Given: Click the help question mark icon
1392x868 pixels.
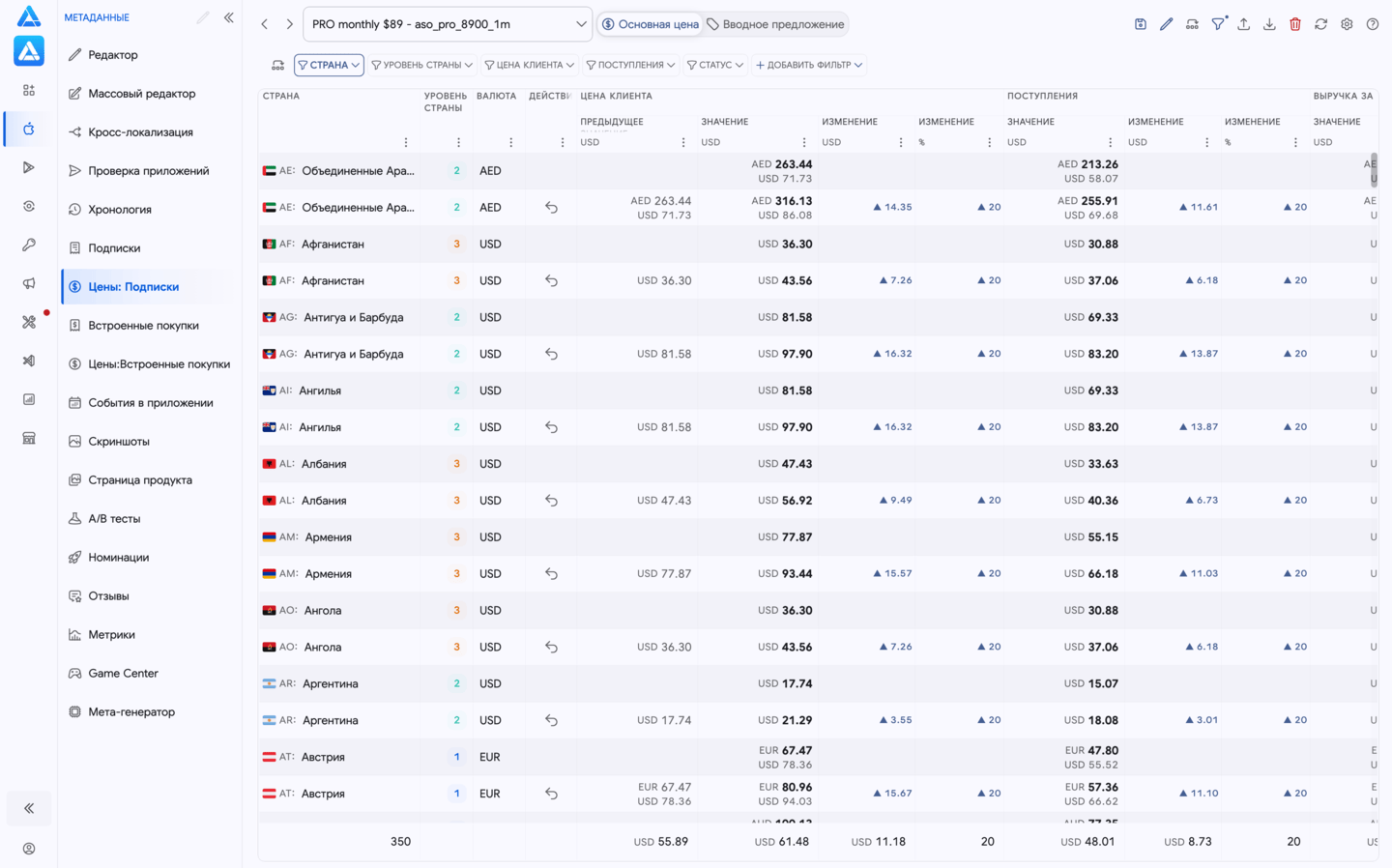Looking at the screenshot, I should (x=1373, y=24).
